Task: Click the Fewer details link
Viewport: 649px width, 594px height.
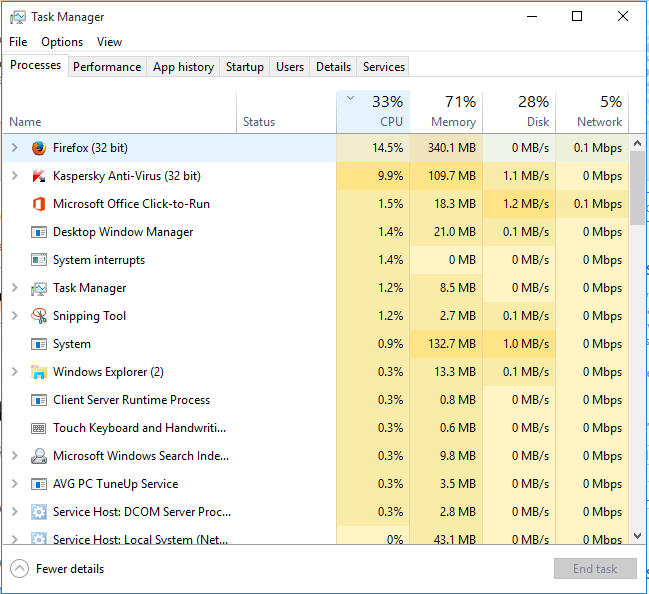Action: pyautogui.click(x=70, y=569)
